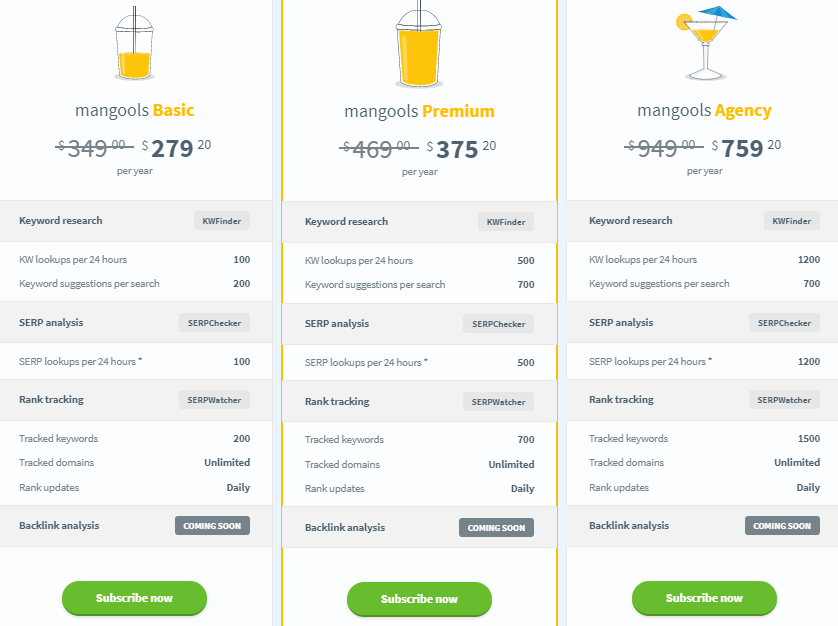The width and height of the screenshot is (838, 626).
Task: Click the Agency plan cocktail glass icon
Action: click(704, 45)
